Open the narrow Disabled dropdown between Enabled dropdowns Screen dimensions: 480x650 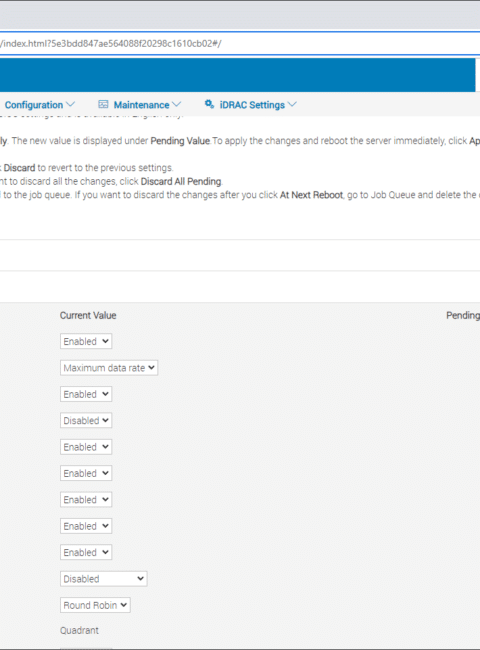coord(86,420)
